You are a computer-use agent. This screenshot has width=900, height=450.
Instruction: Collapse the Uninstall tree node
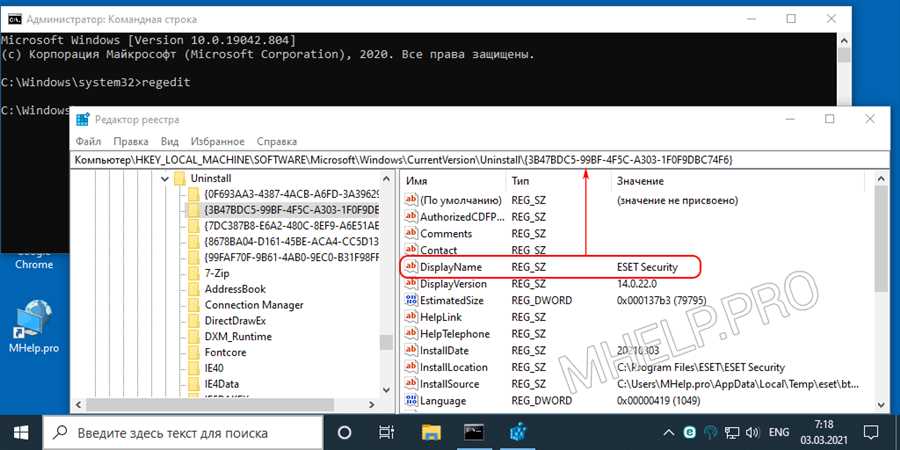click(165, 179)
